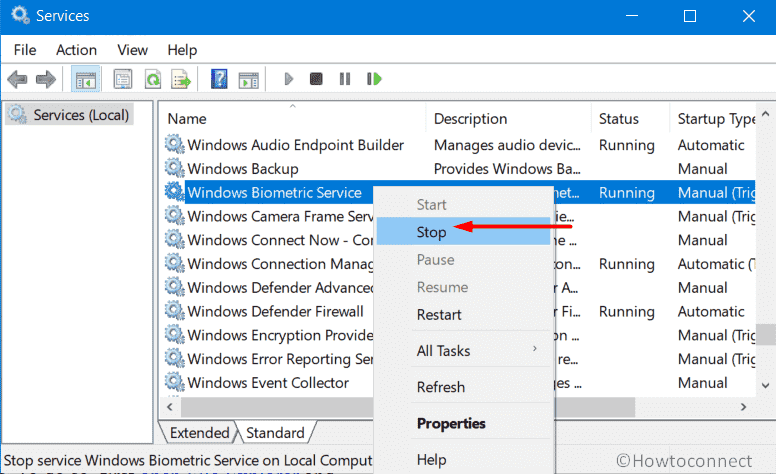Image resolution: width=776 pixels, height=474 pixels.
Task: Click Manual startup type of Windows Event Collector
Action: tap(702, 382)
